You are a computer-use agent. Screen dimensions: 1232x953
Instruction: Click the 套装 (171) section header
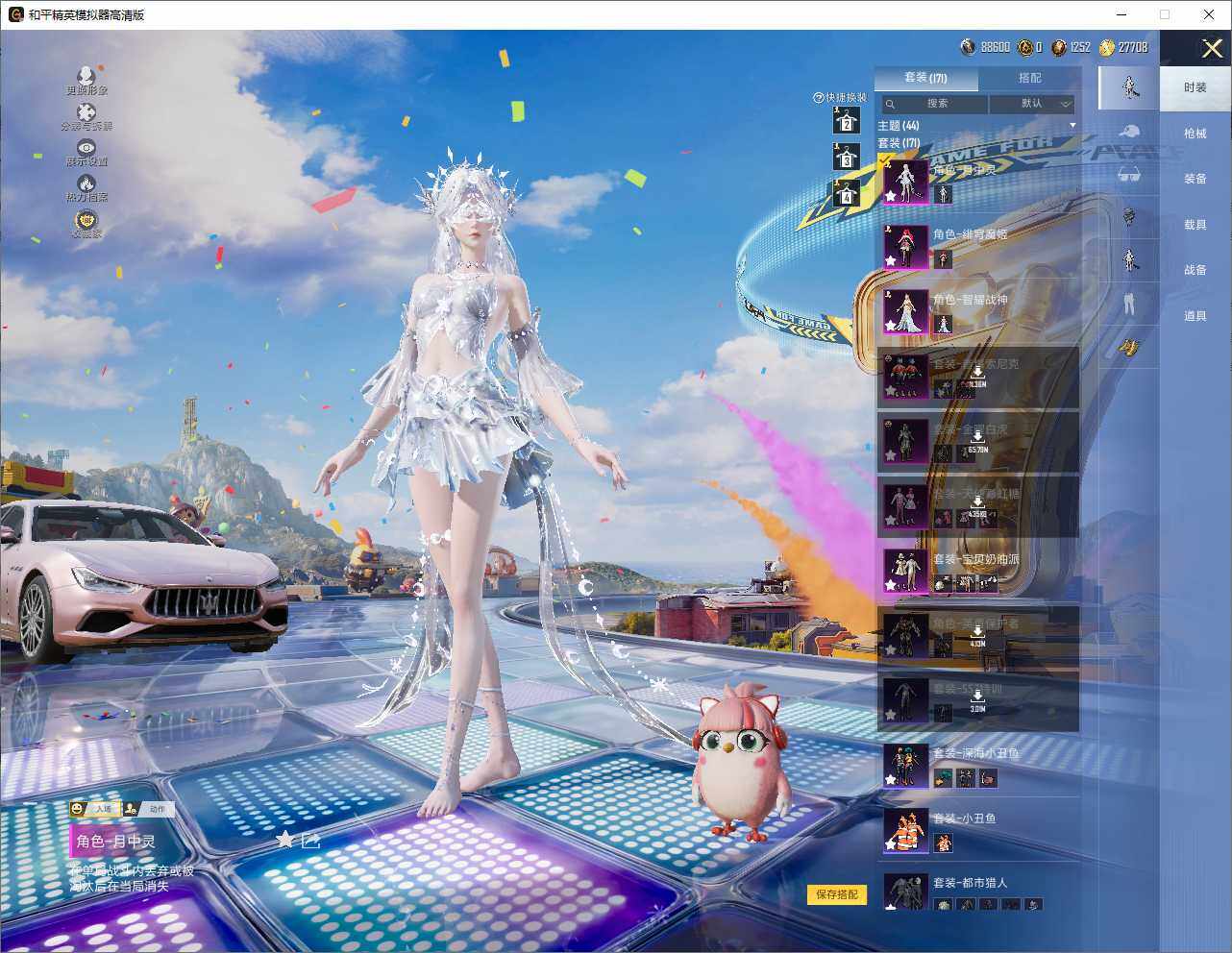pos(899,143)
